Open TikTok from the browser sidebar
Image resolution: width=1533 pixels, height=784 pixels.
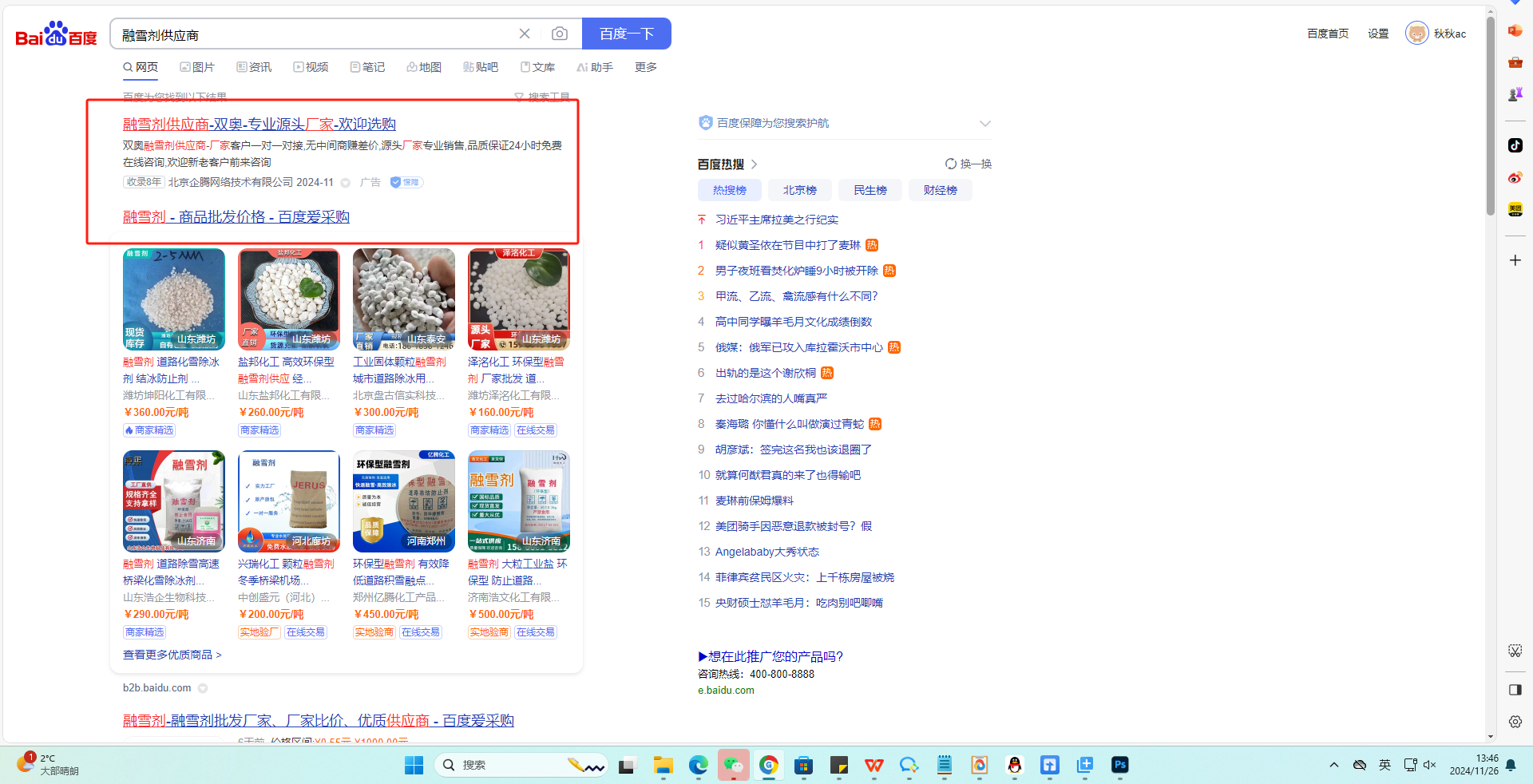pos(1515,145)
